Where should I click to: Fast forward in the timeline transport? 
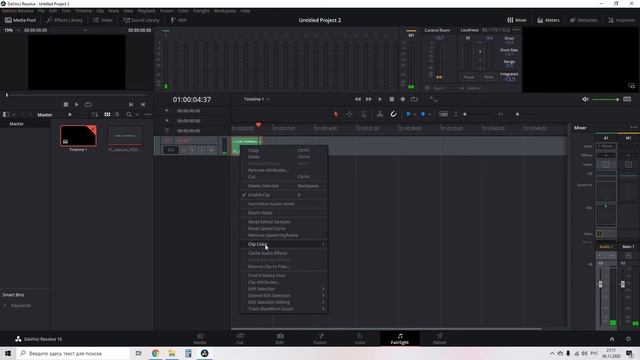[x=369, y=99]
